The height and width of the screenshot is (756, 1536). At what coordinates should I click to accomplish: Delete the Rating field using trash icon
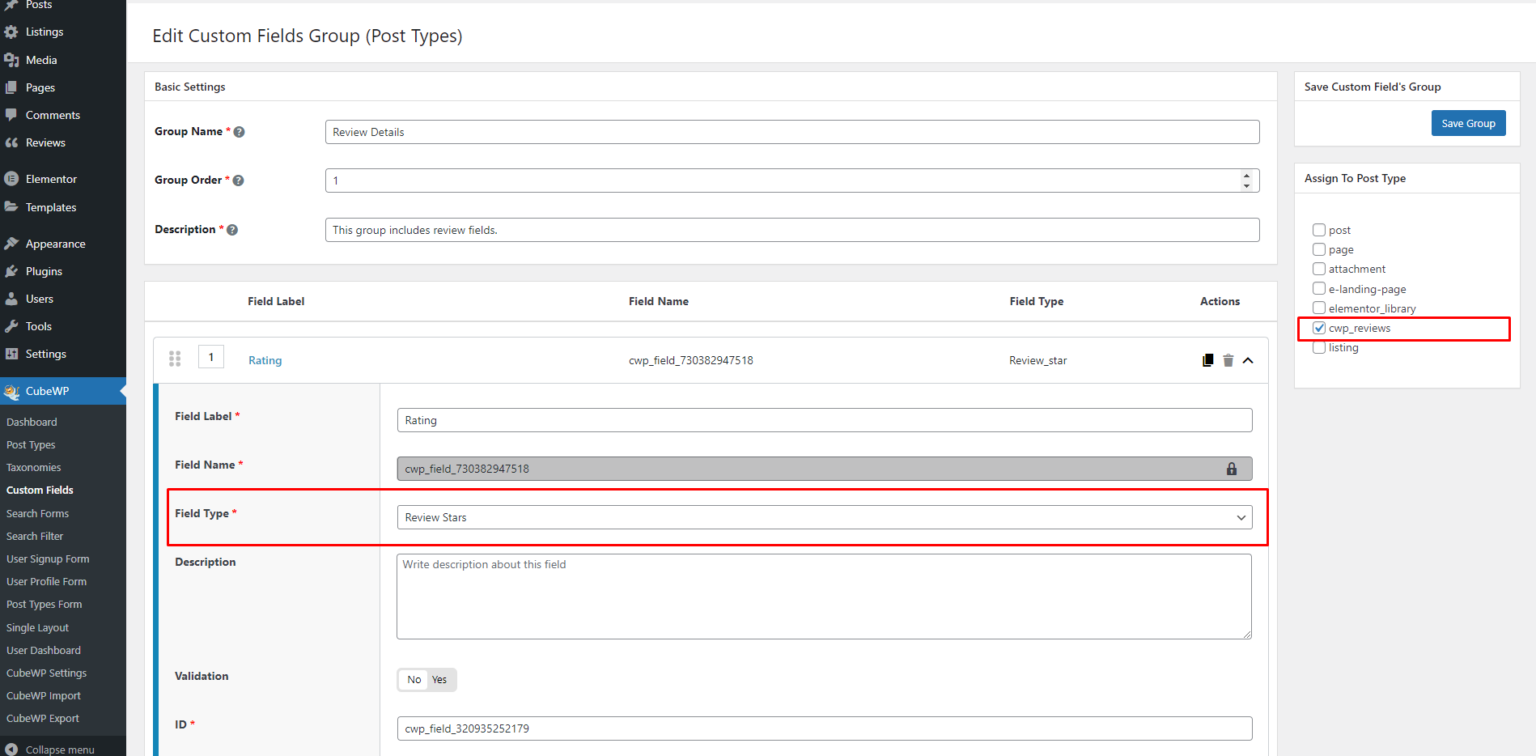[1228, 359]
